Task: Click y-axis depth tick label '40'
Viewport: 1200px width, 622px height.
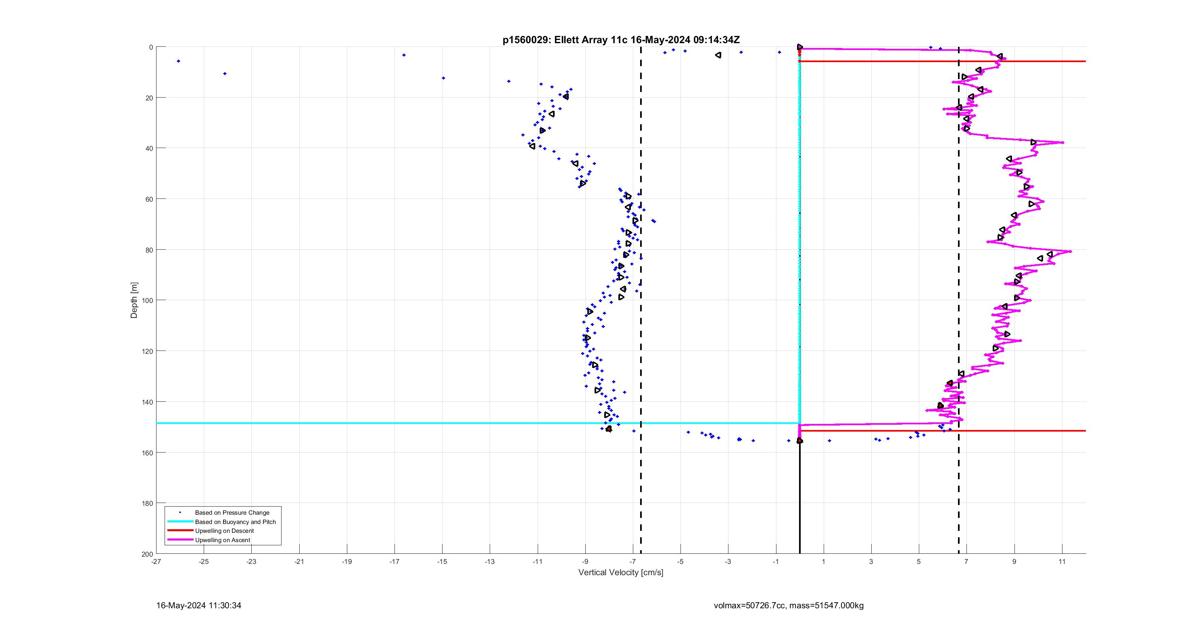Action: coord(148,148)
